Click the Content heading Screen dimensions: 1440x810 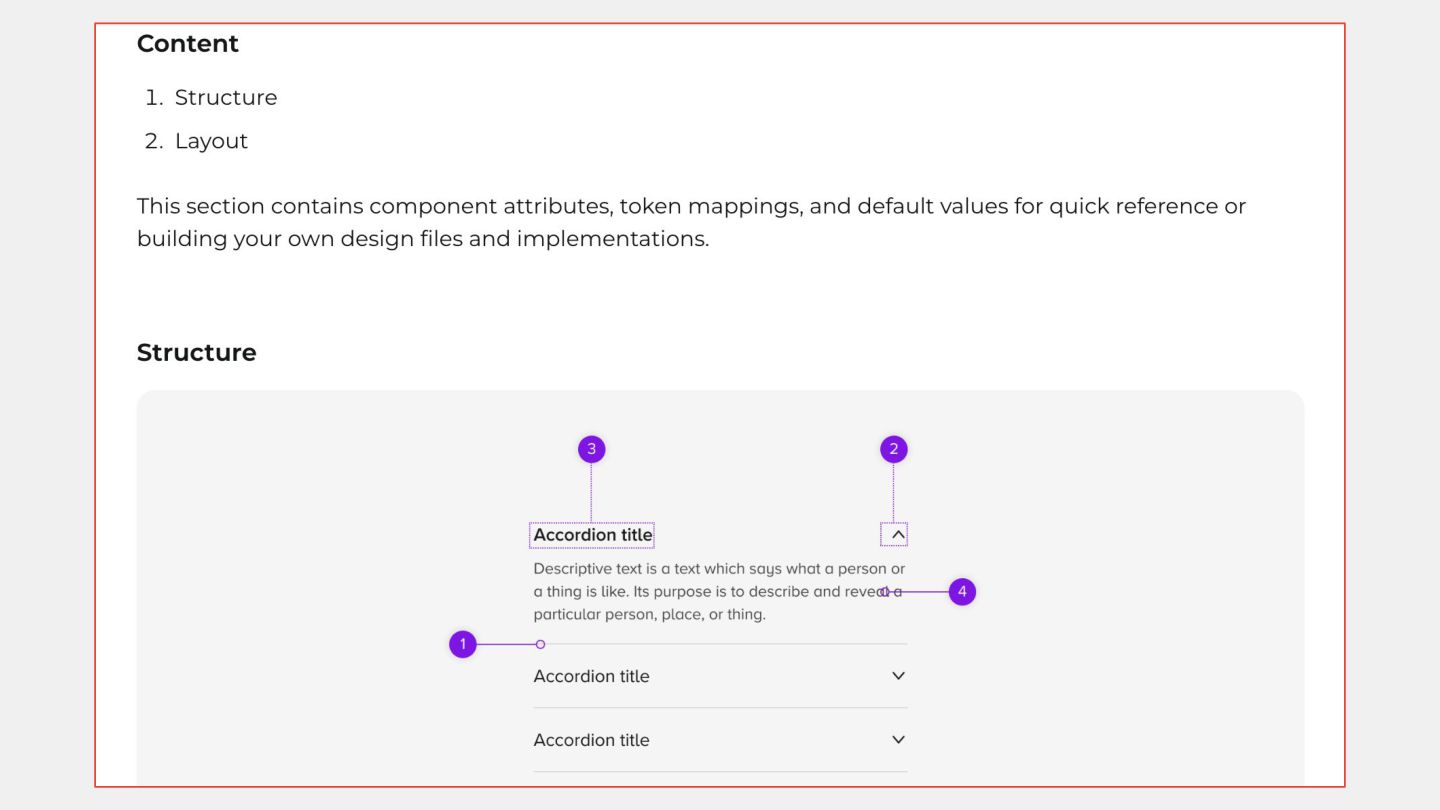pos(188,44)
